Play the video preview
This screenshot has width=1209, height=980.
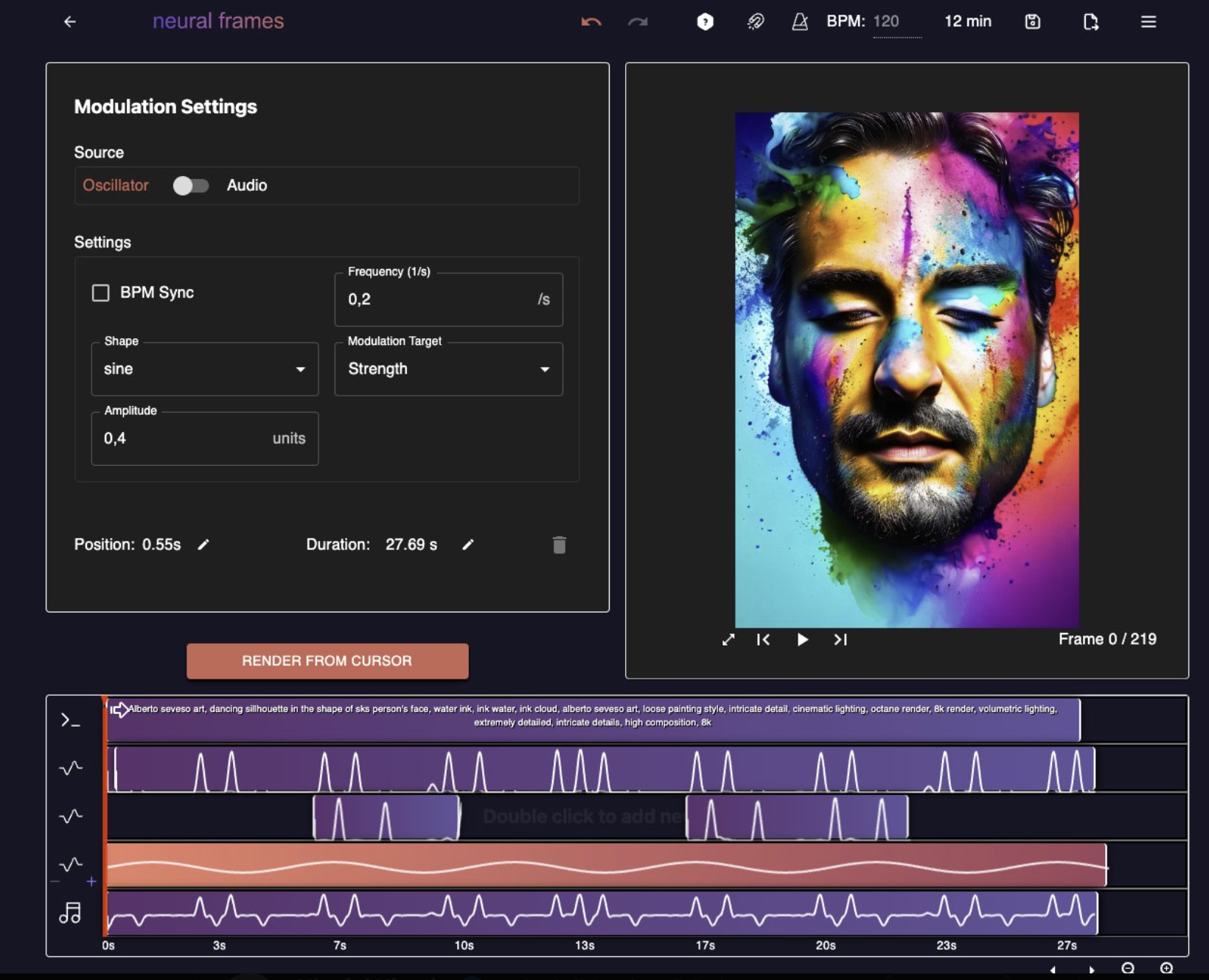802,640
